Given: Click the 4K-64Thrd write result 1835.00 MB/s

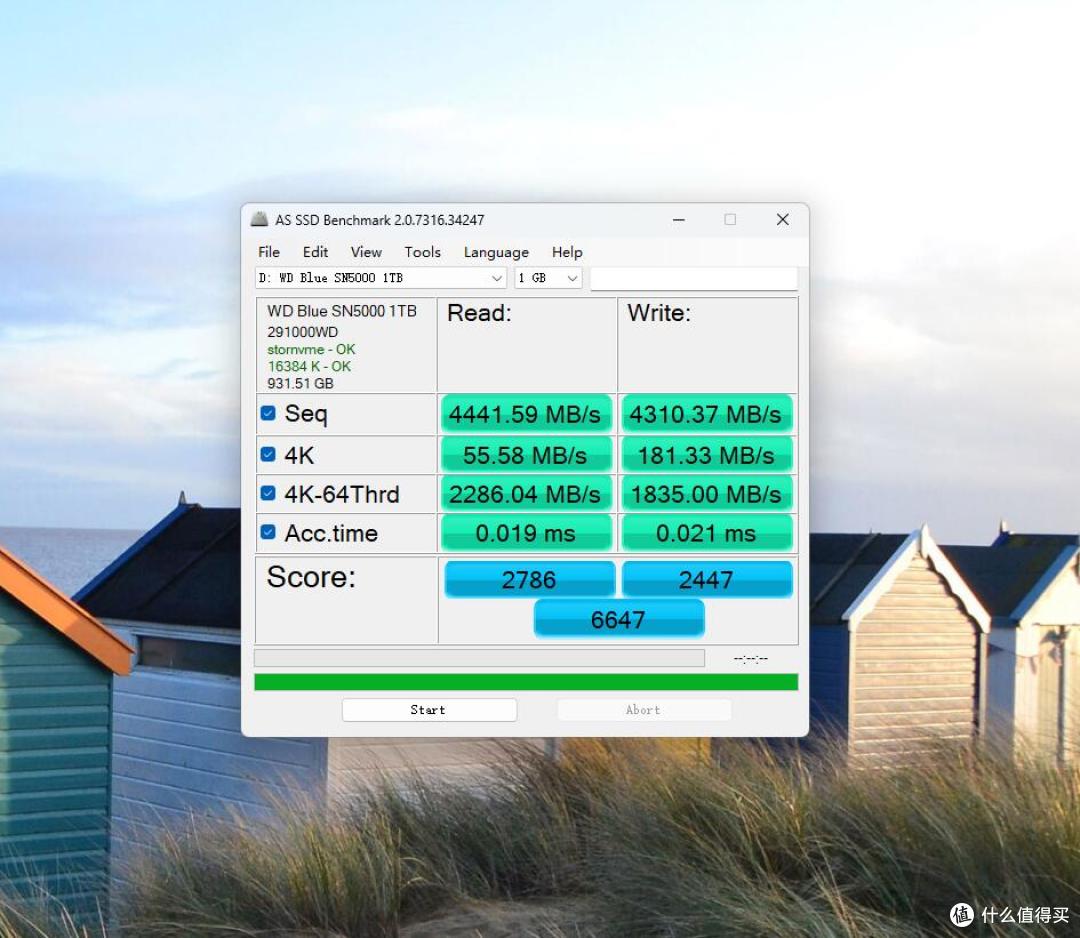Looking at the screenshot, I should (x=706, y=494).
